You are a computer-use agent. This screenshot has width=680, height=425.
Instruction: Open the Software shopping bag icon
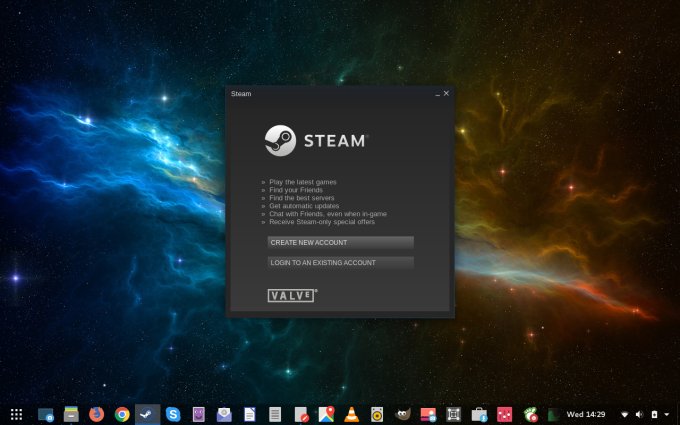point(479,414)
